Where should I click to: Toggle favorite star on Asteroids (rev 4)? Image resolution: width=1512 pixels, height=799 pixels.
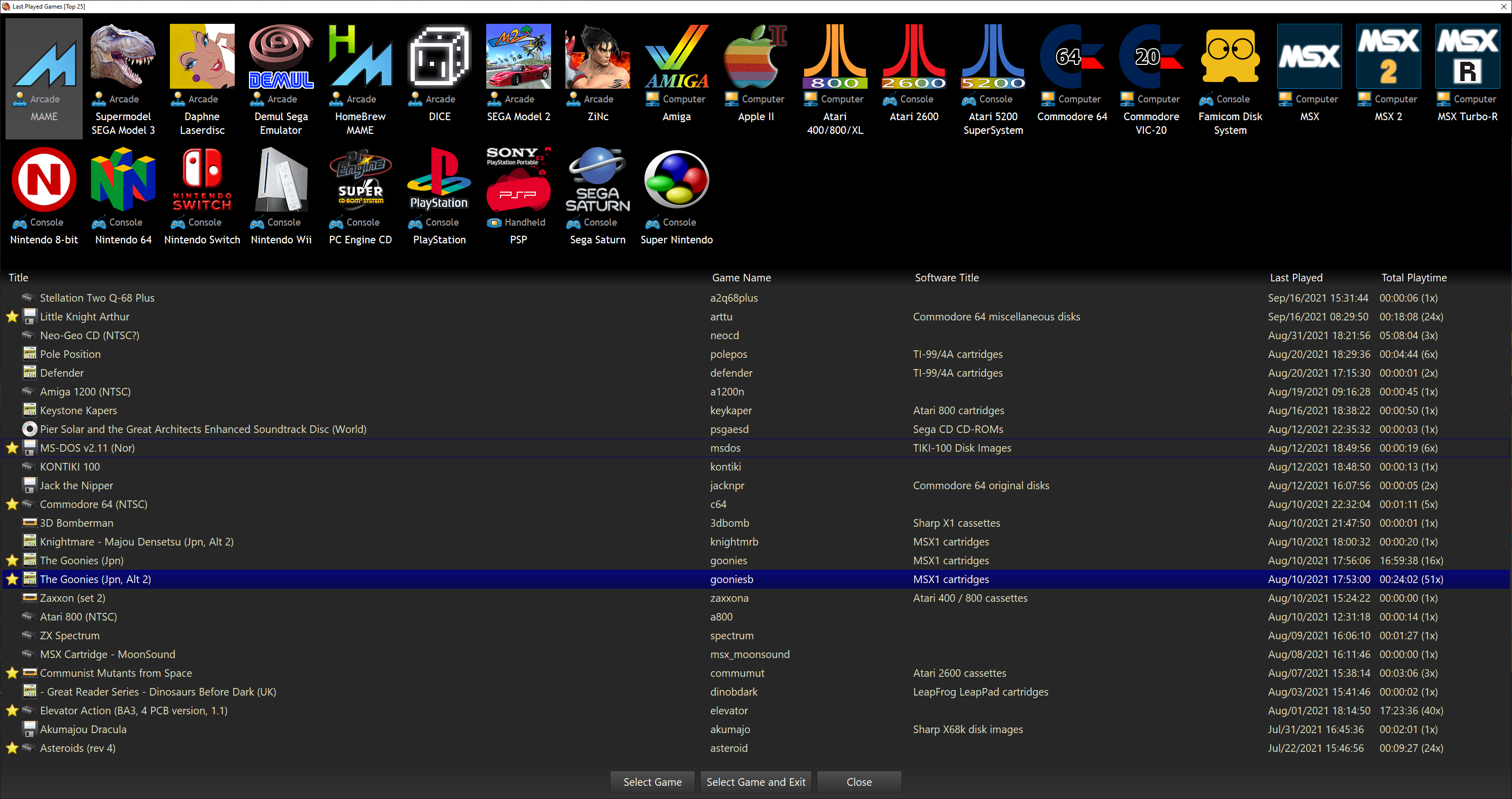[12, 748]
